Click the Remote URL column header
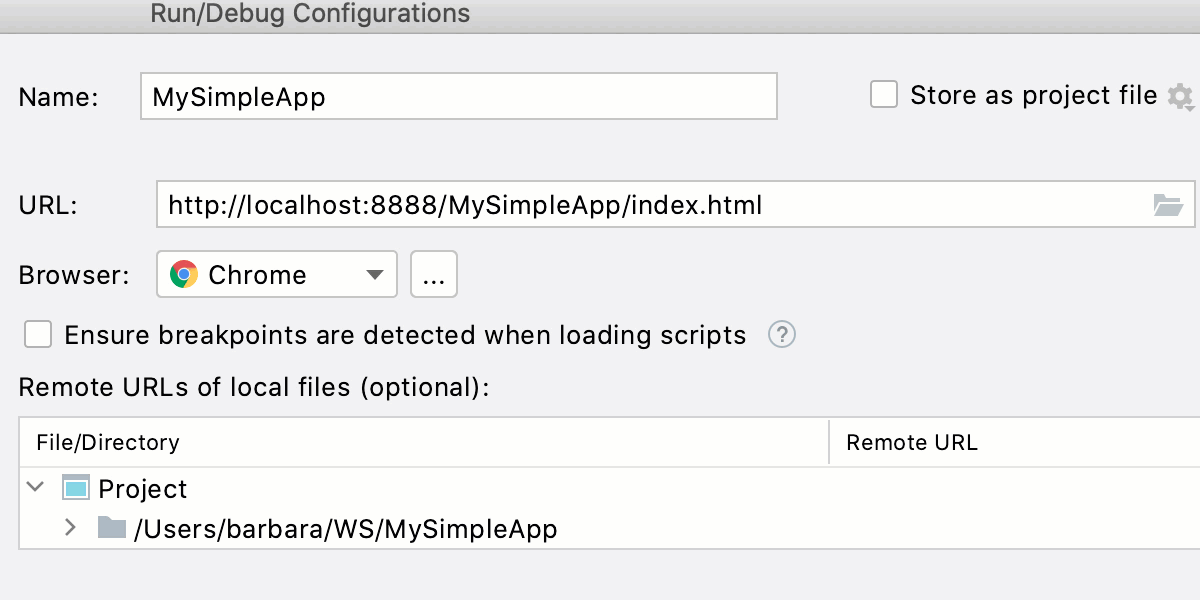Screen dimensions: 1200x600 click(911, 442)
